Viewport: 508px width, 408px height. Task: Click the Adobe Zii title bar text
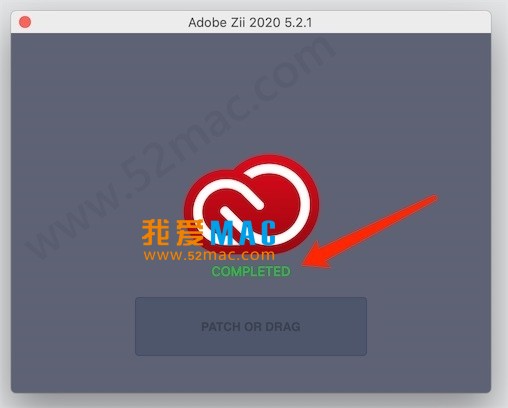(x=250, y=23)
